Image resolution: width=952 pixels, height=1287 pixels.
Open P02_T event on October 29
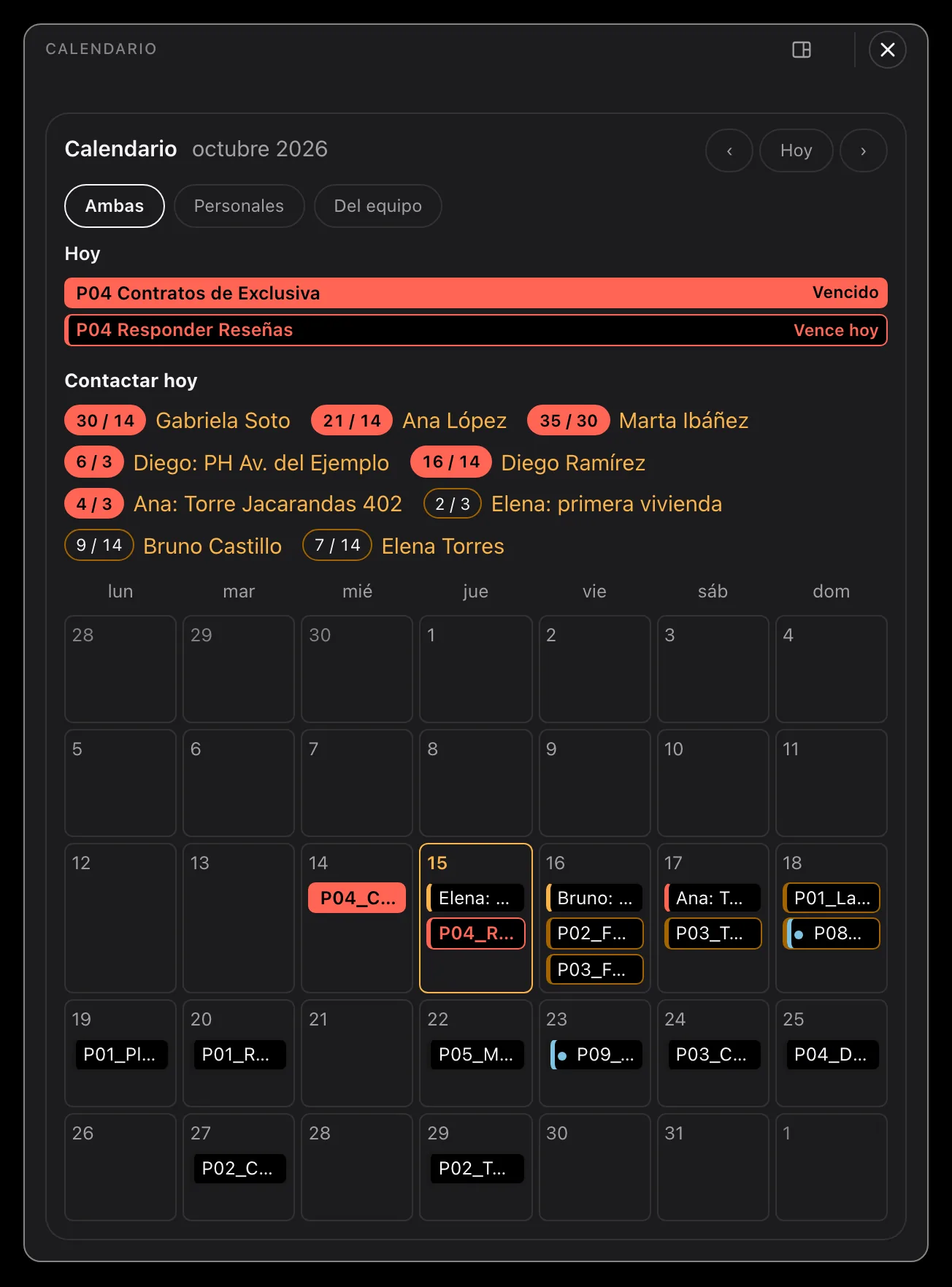coord(476,1169)
